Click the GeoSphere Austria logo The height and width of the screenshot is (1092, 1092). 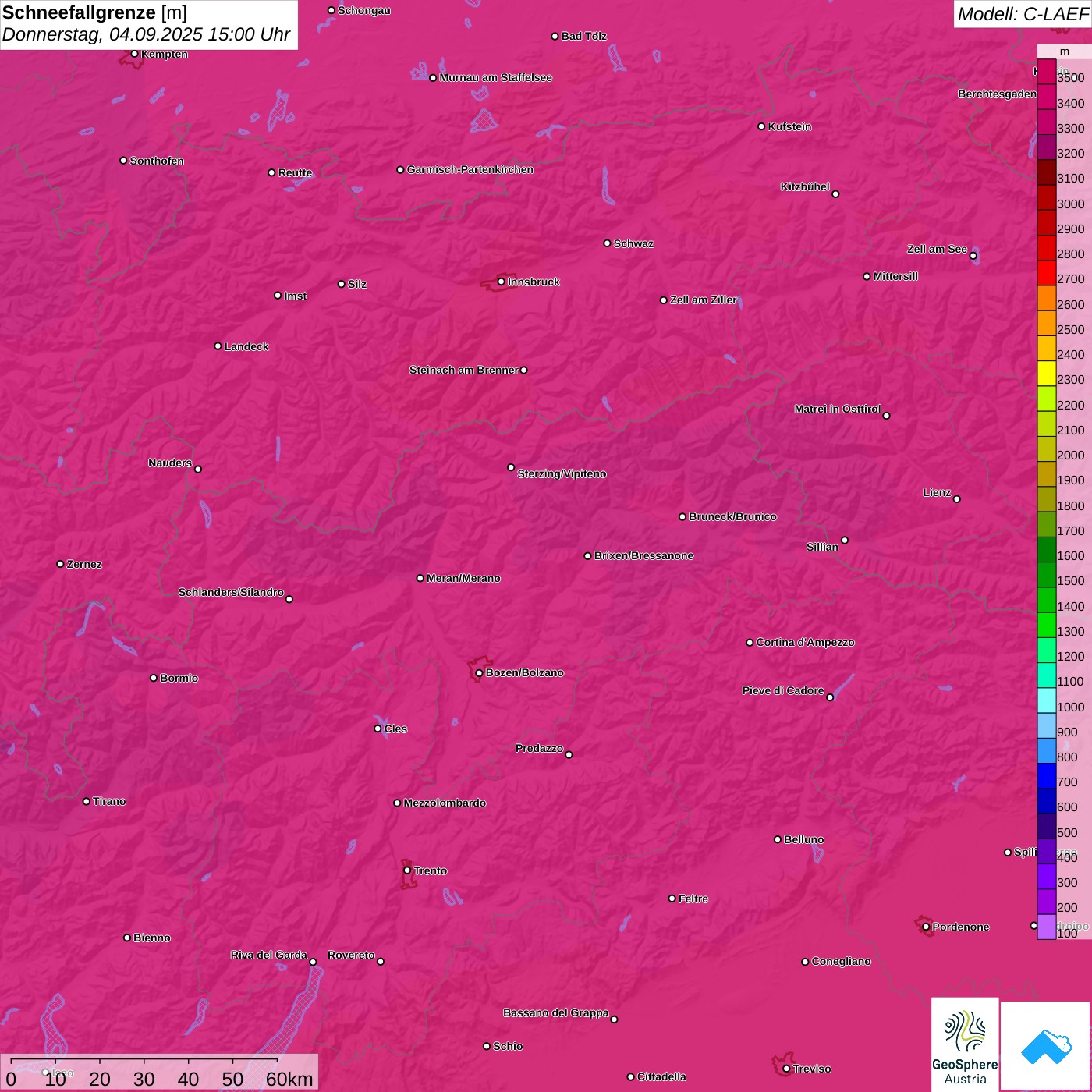pyautogui.click(x=965, y=1045)
